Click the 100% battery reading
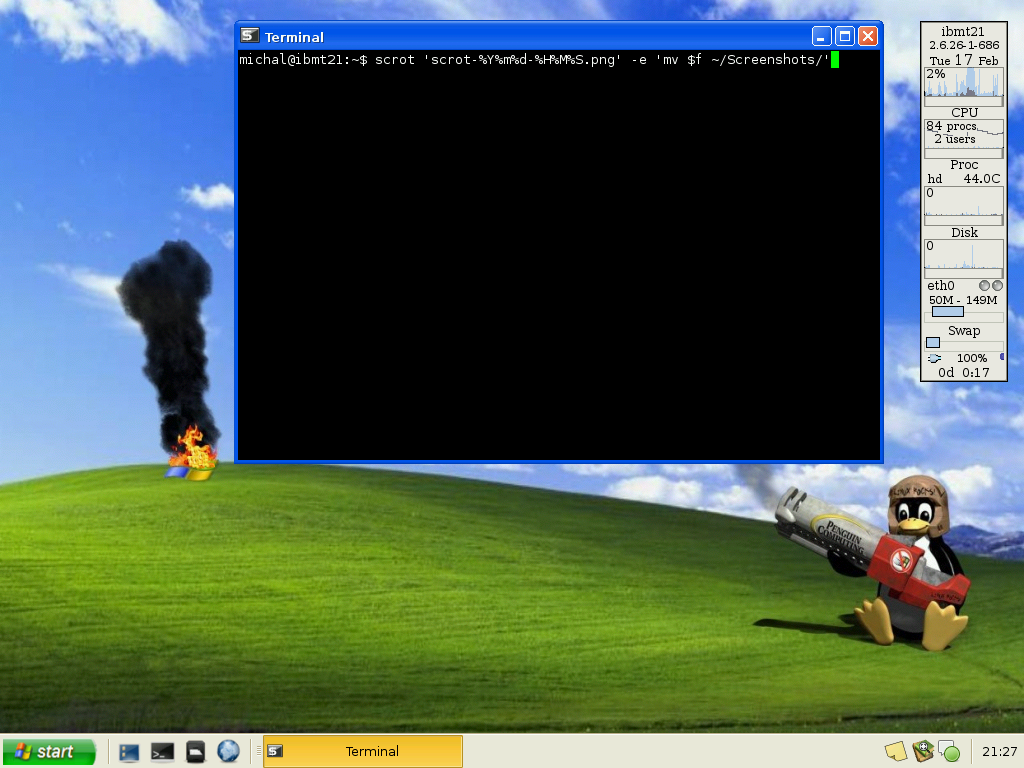 pos(972,358)
